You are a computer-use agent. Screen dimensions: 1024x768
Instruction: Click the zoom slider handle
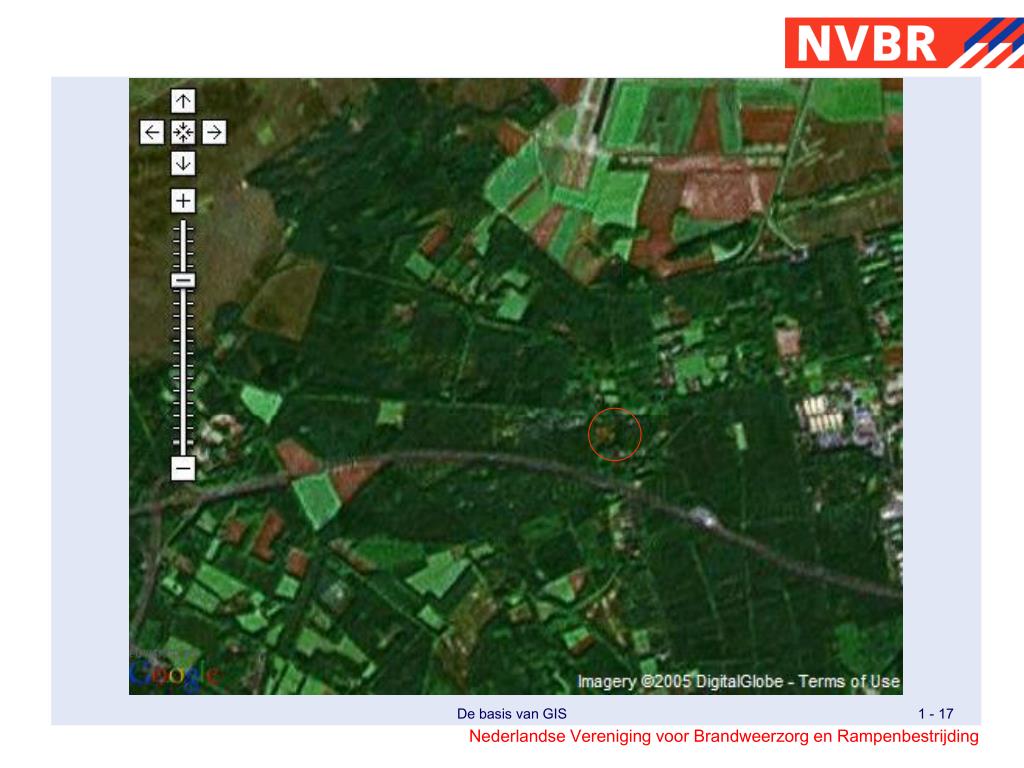(183, 281)
